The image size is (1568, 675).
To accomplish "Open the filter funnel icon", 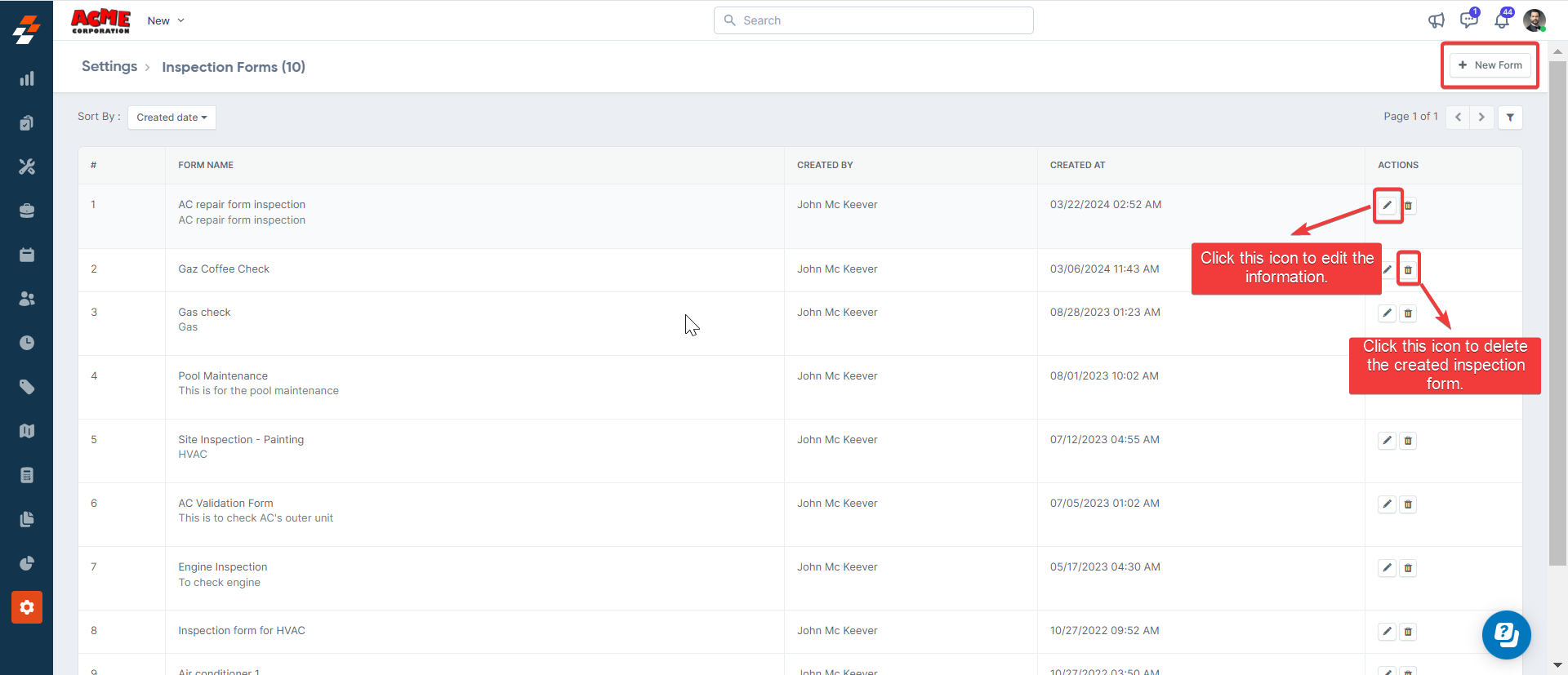I will [x=1510, y=118].
